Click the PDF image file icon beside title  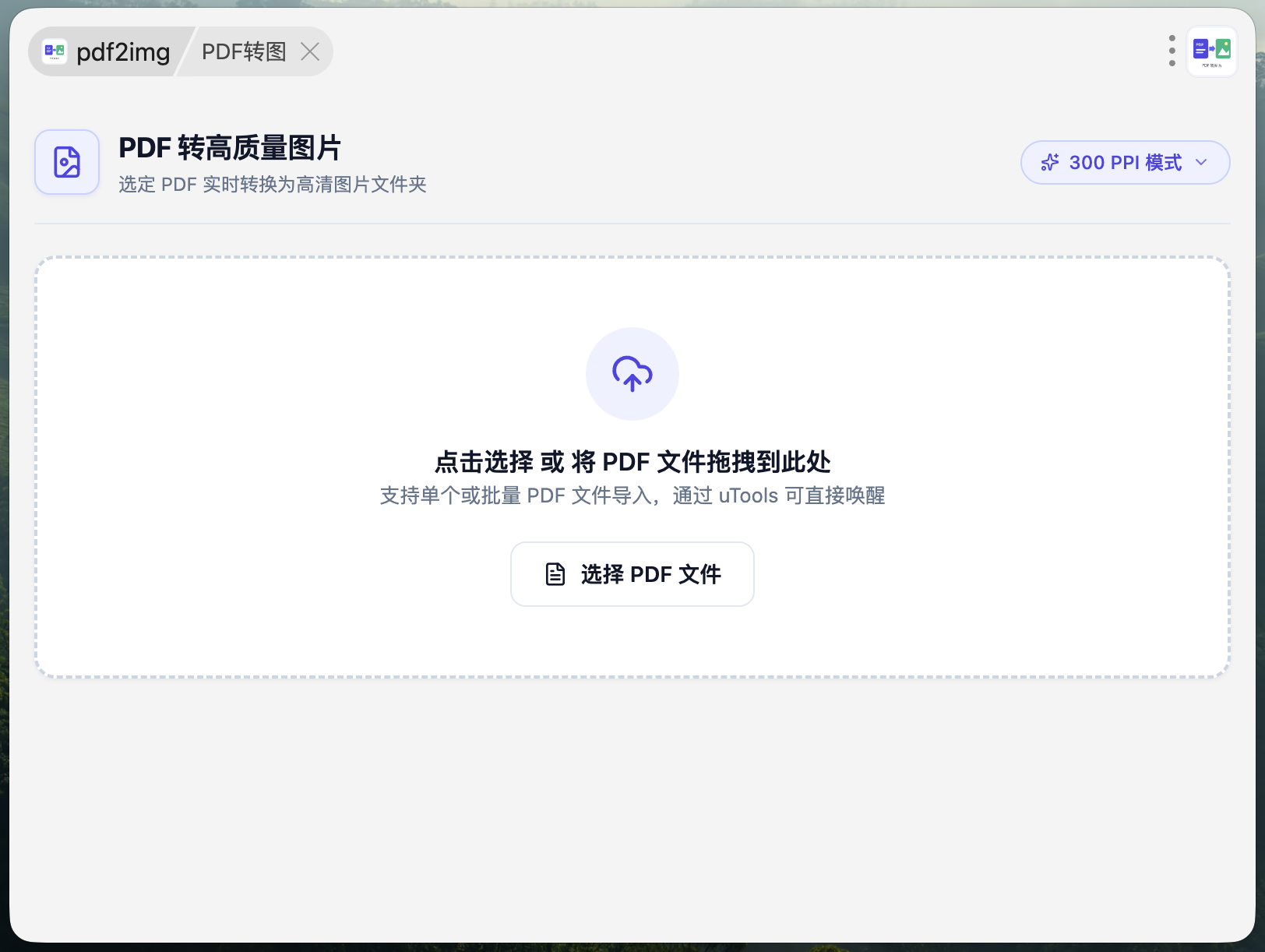point(67,162)
